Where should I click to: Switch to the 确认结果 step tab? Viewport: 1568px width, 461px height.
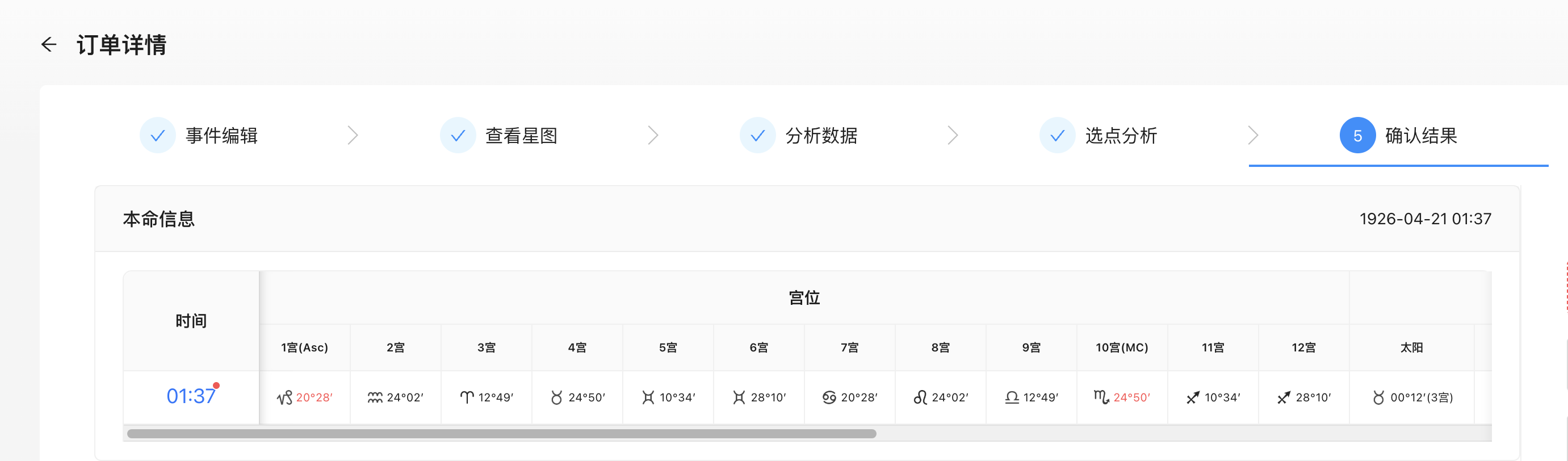pos(1421,135)
